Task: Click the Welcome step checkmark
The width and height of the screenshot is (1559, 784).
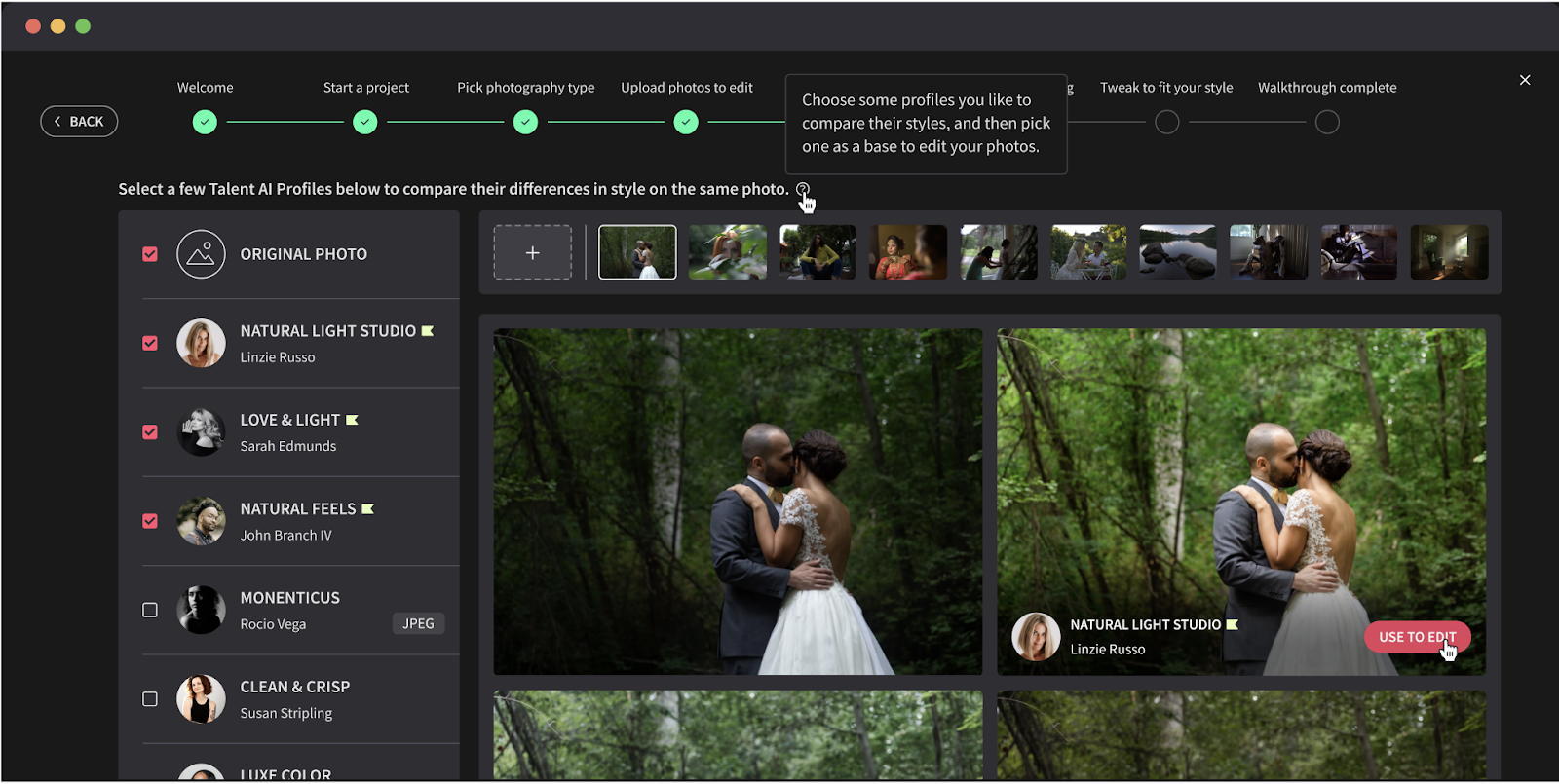Action: (x=205, y=122)
